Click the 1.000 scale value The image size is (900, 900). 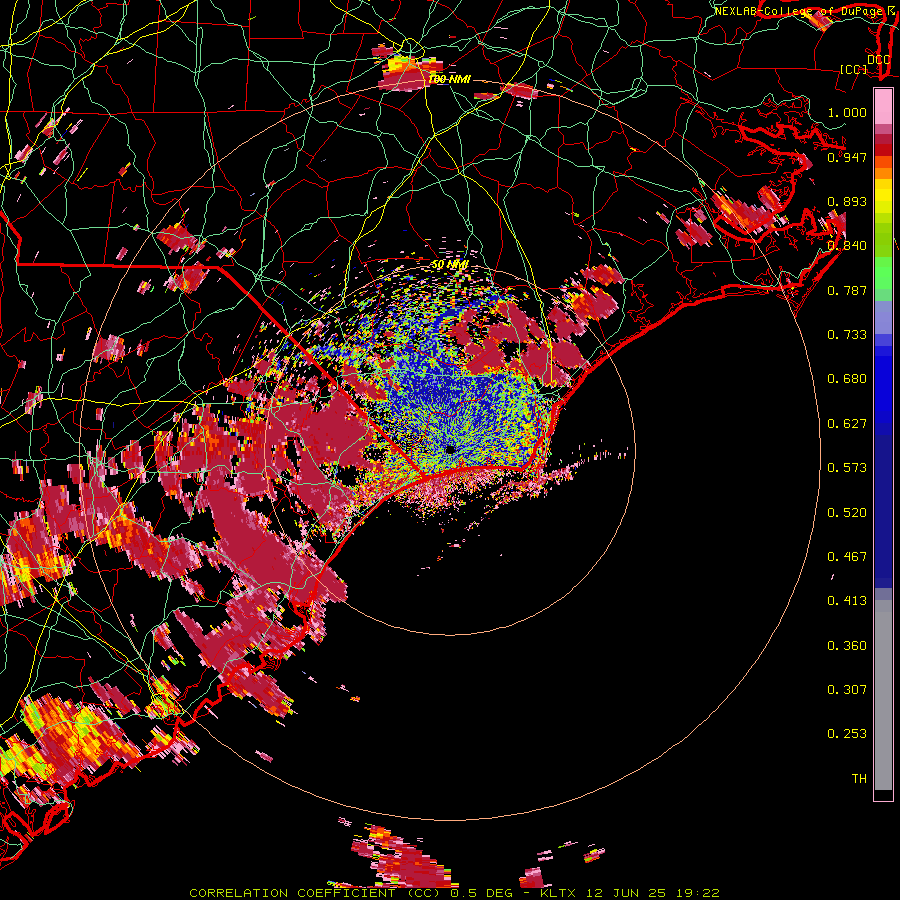click(x=847, y=113)
